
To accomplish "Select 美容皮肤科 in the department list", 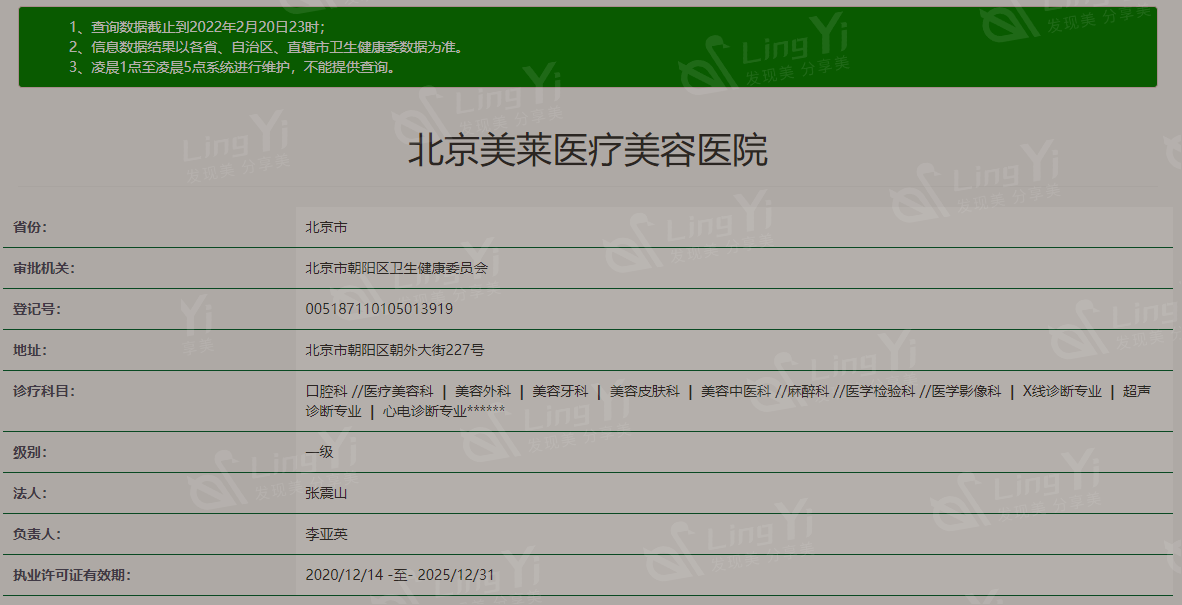I will pyautogui.click(x=644, y=391).
